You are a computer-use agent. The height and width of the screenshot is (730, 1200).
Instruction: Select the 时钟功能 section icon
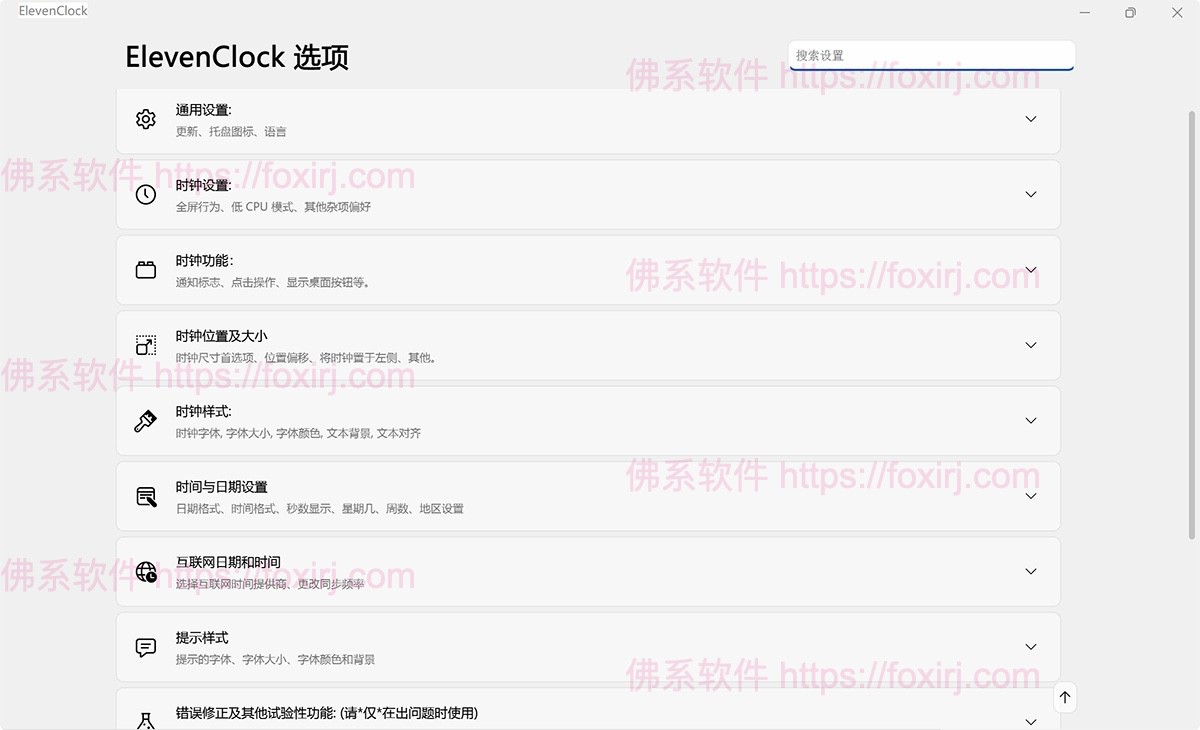coord(146,270)
